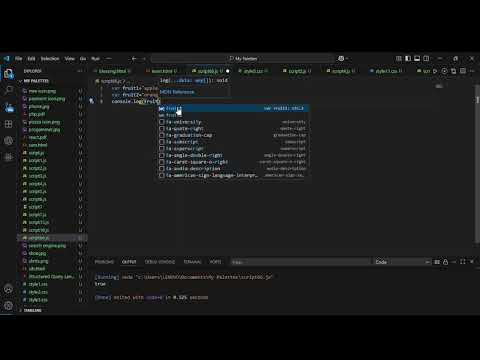The width and height of the screenshot is (480, 360).
Task: Open editor More Actions ellipsis
Action: tap(472, 71)
